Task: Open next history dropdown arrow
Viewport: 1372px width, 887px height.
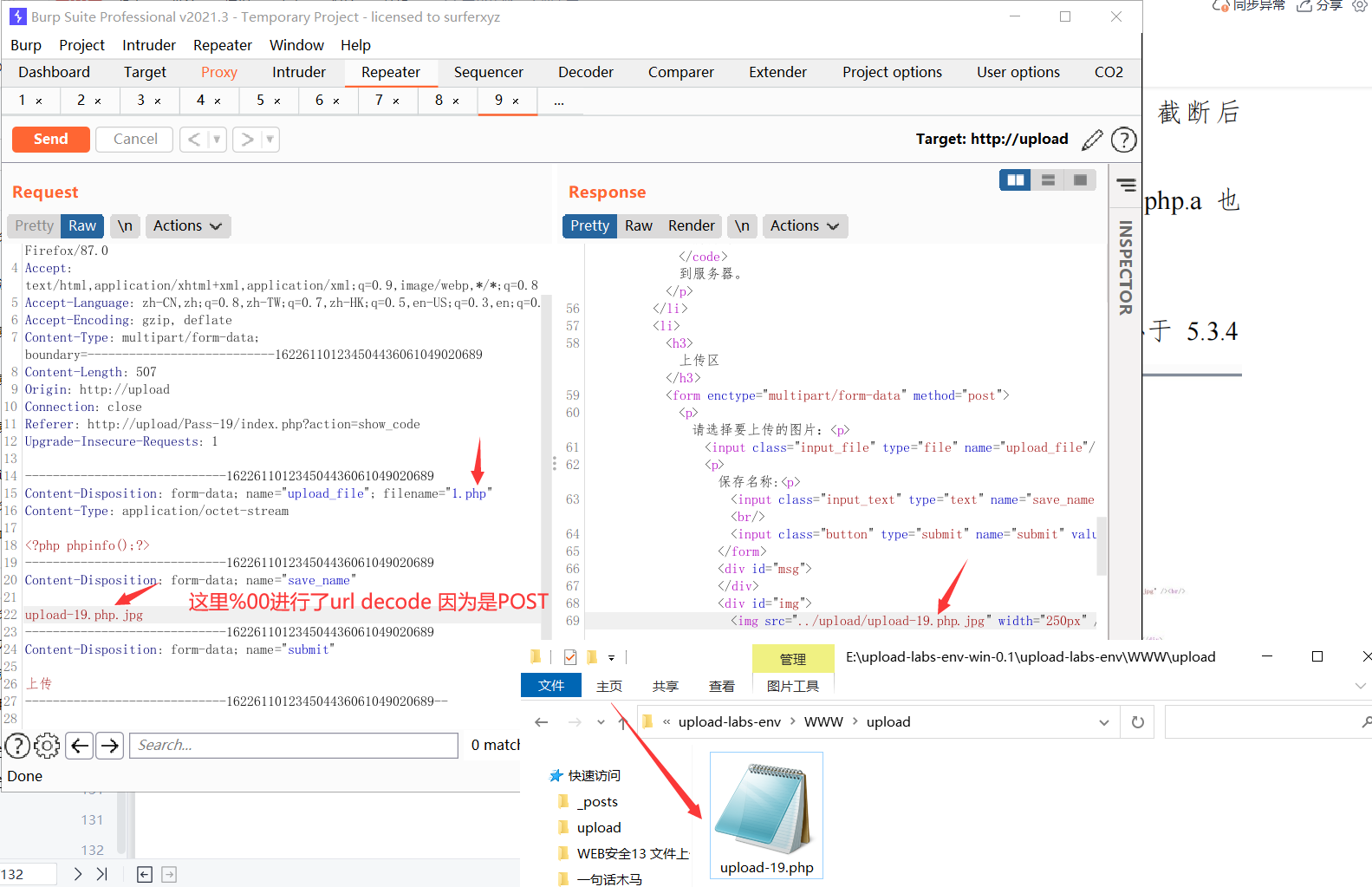Action: pyautogui.click(x=270, y=139)
